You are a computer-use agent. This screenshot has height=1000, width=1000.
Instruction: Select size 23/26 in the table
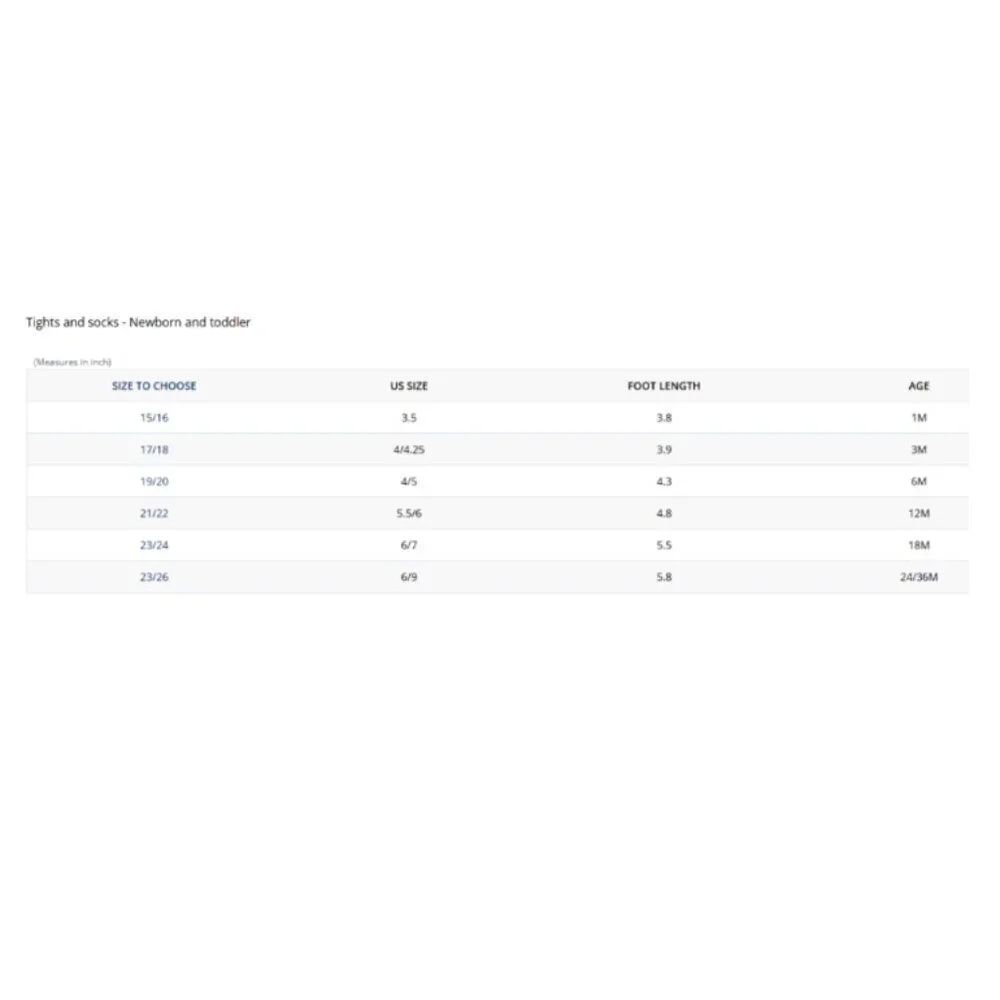(154, 577)
